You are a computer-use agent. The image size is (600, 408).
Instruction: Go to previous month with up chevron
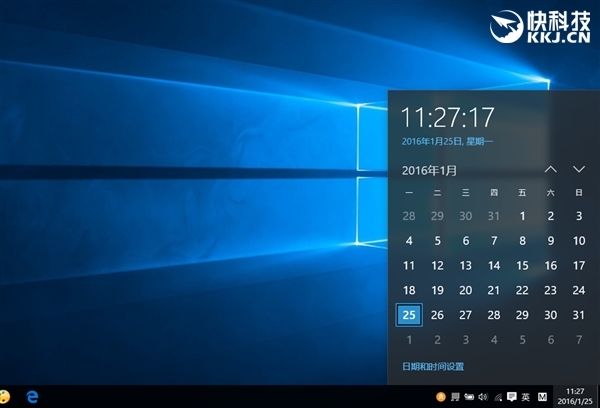[x=550, y=170]
